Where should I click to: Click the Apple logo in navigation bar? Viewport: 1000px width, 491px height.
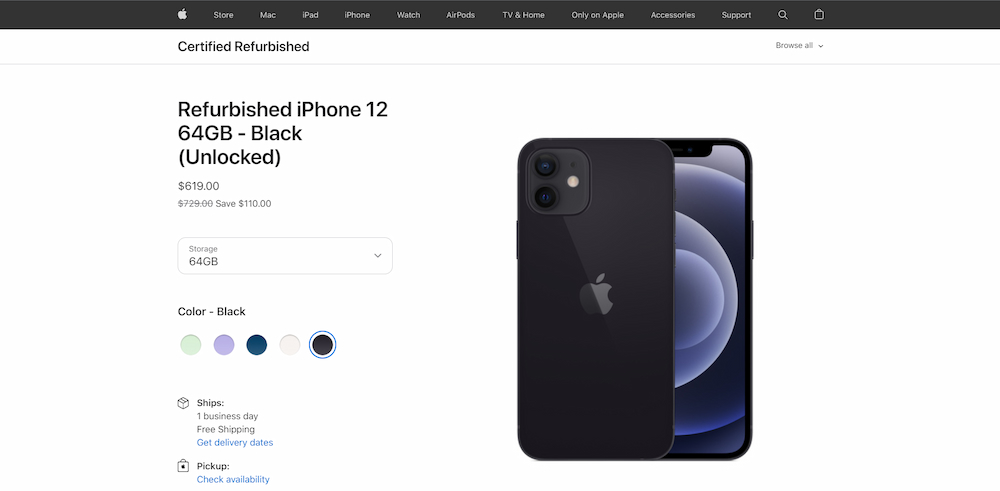(x=182, y=14)
